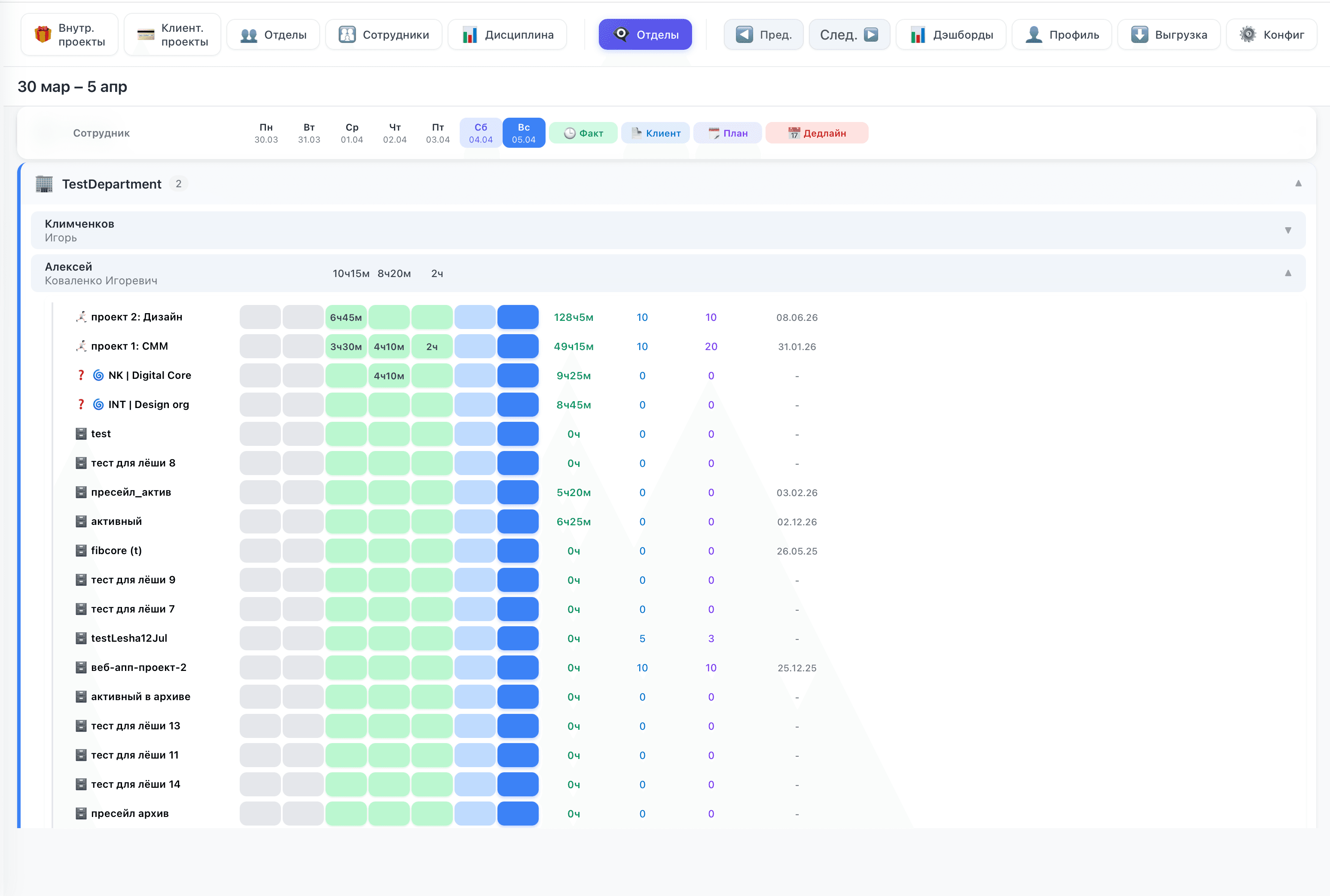Screen dimensions: 1330x896
Task: Click the credit card icon for client projects
Action: click(146, 34)
